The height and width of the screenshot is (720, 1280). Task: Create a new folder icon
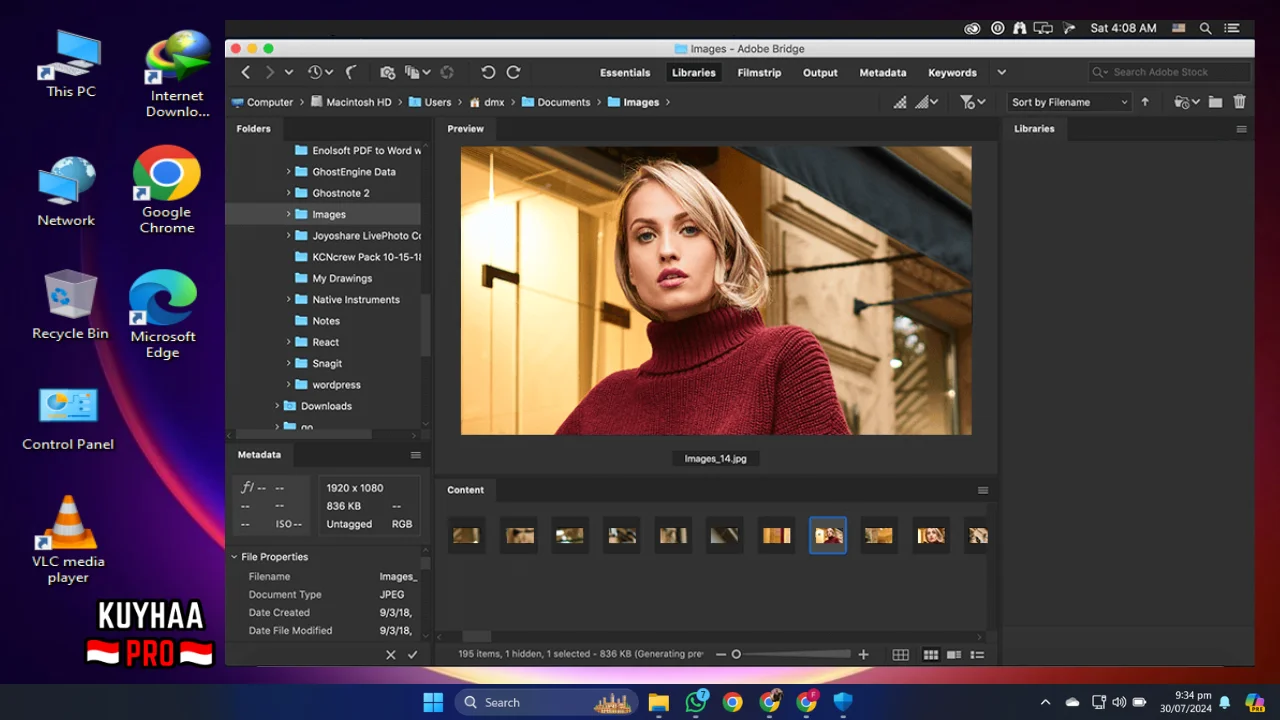(1215, 102)
